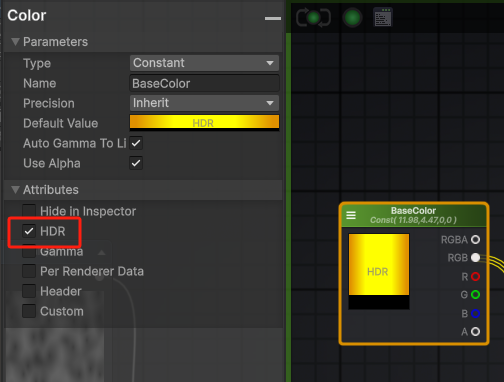Toggle the Auto Gamma To Linear checkbox
This screenshot has width=504, height=382.
tap(136, 143)
